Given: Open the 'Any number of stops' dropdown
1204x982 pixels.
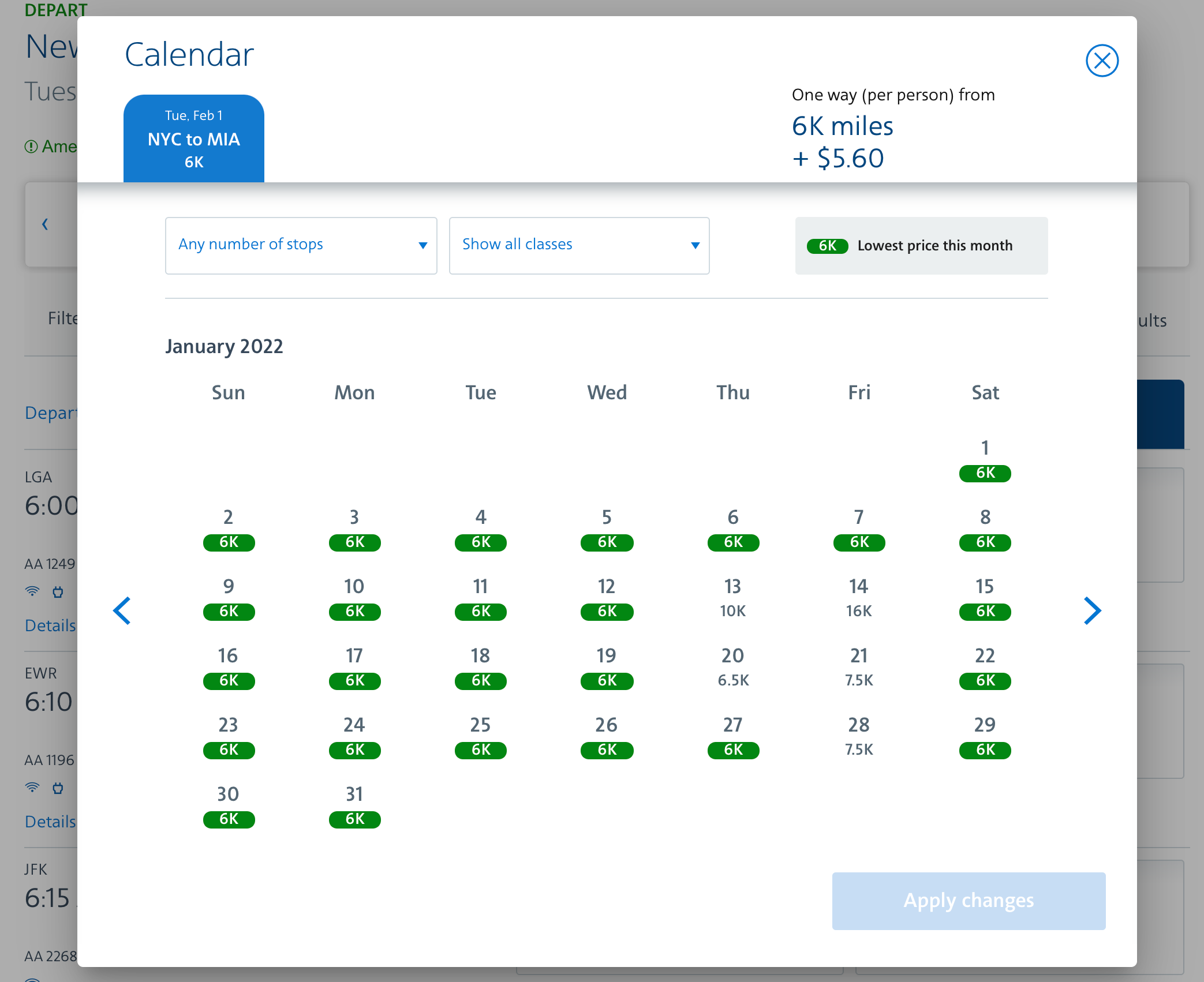Looking at the screenshot, I should (x=301, y=245).
